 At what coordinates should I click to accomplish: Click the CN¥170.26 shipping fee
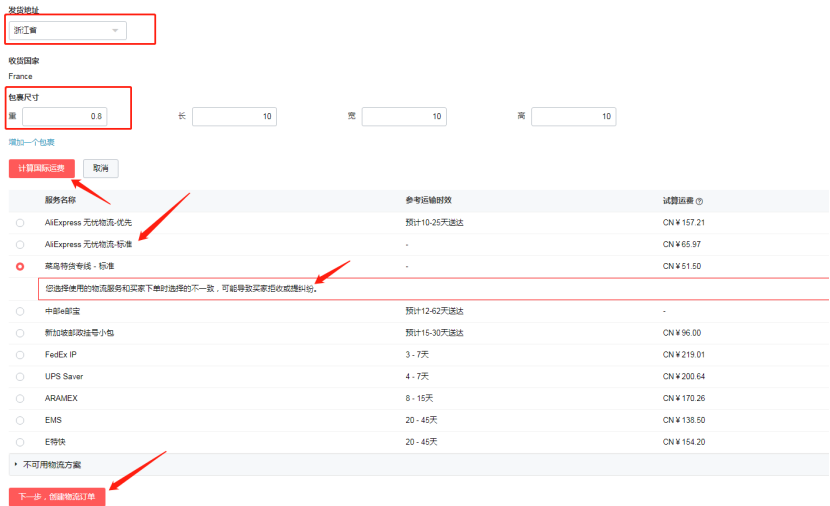[684, 398]
